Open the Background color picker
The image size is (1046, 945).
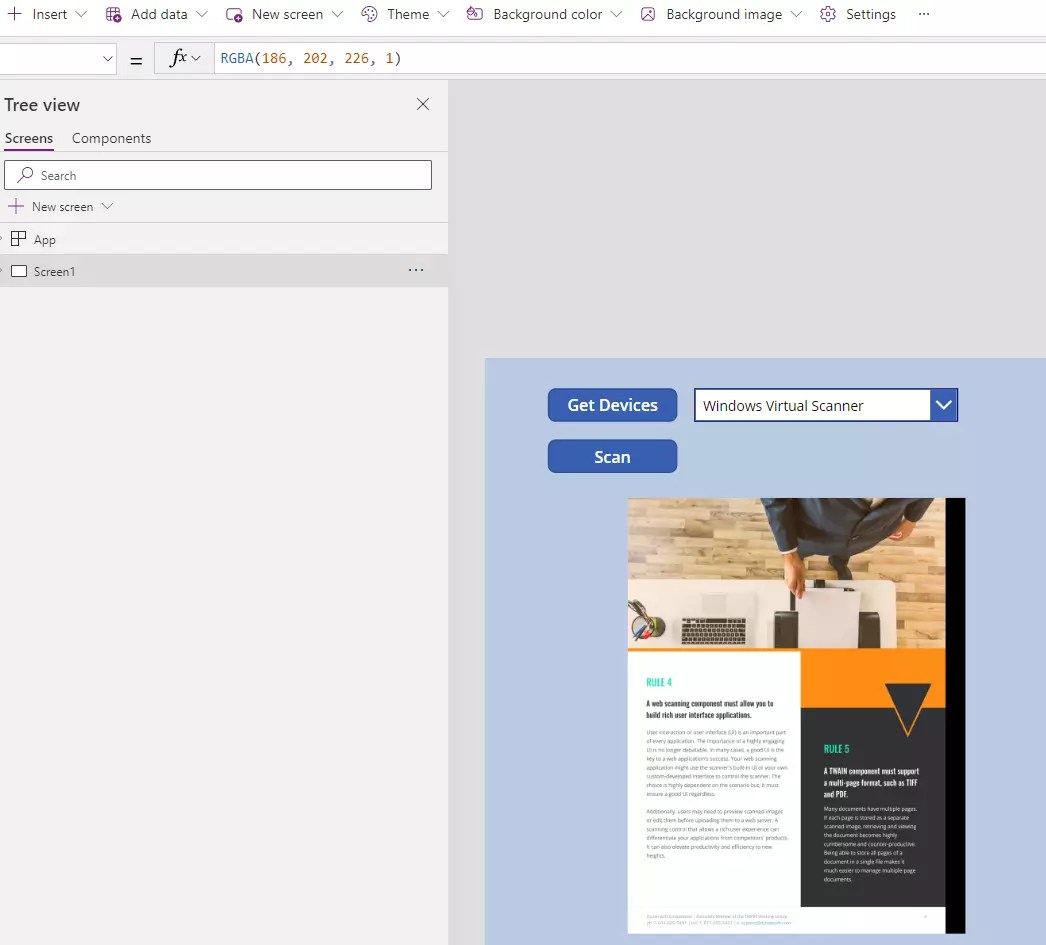[476, 14]
